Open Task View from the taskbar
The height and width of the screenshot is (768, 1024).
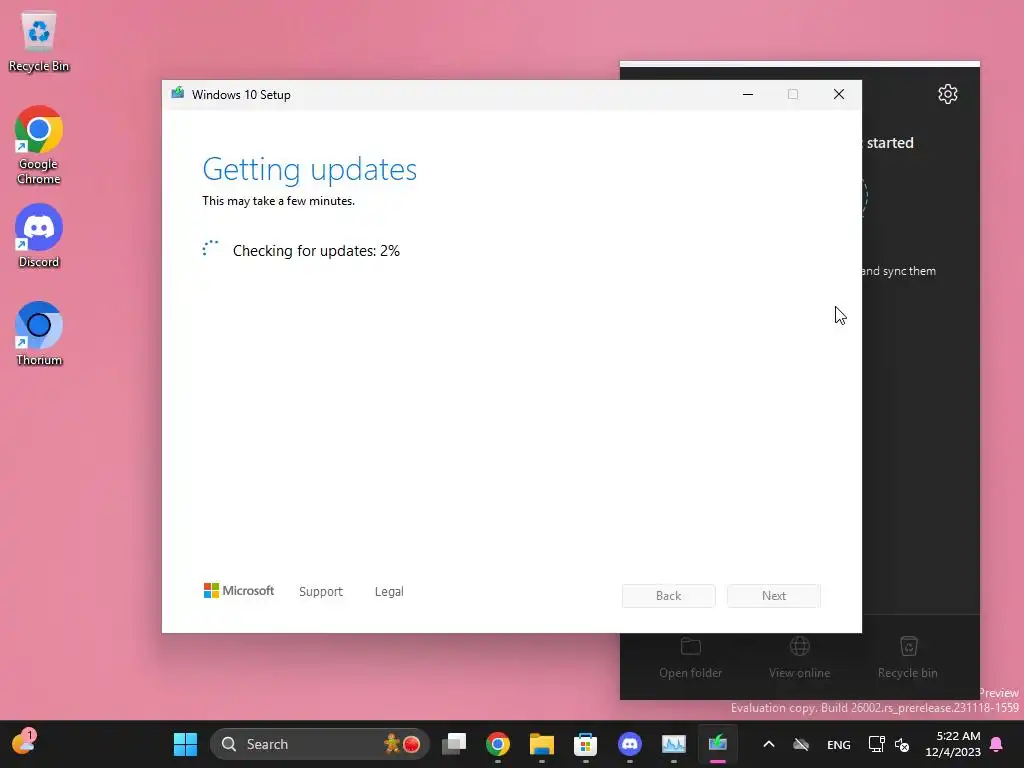click(x=454, y=744)
